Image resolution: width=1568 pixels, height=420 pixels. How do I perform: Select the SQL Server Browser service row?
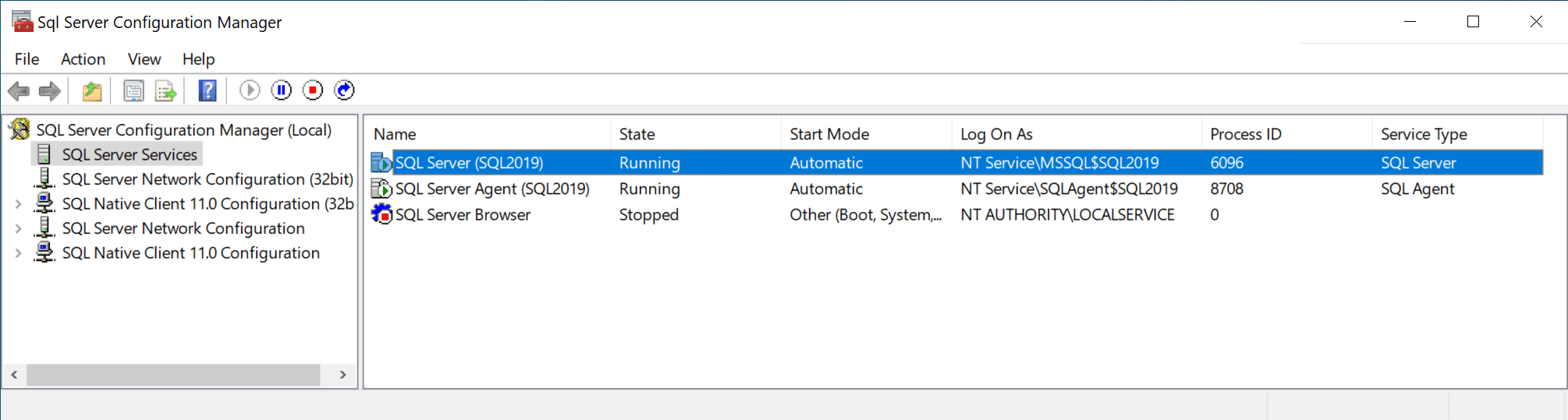click(x=463, y=215)
